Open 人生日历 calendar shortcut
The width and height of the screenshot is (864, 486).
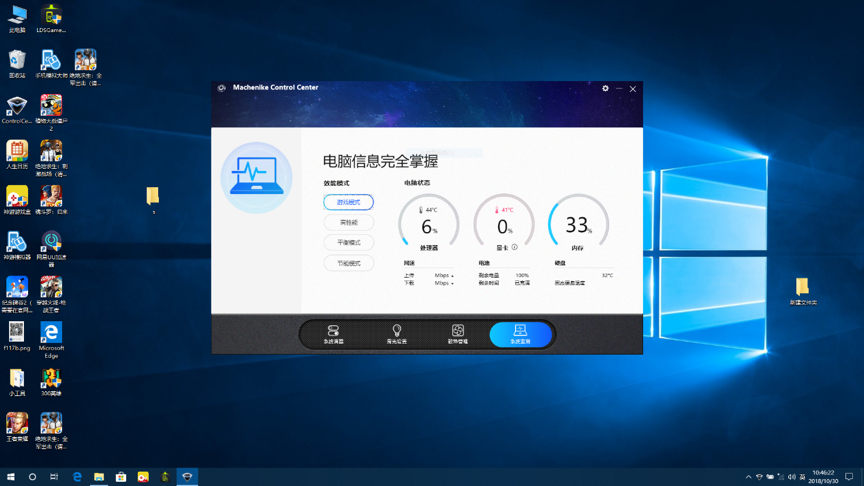[17, 155]
